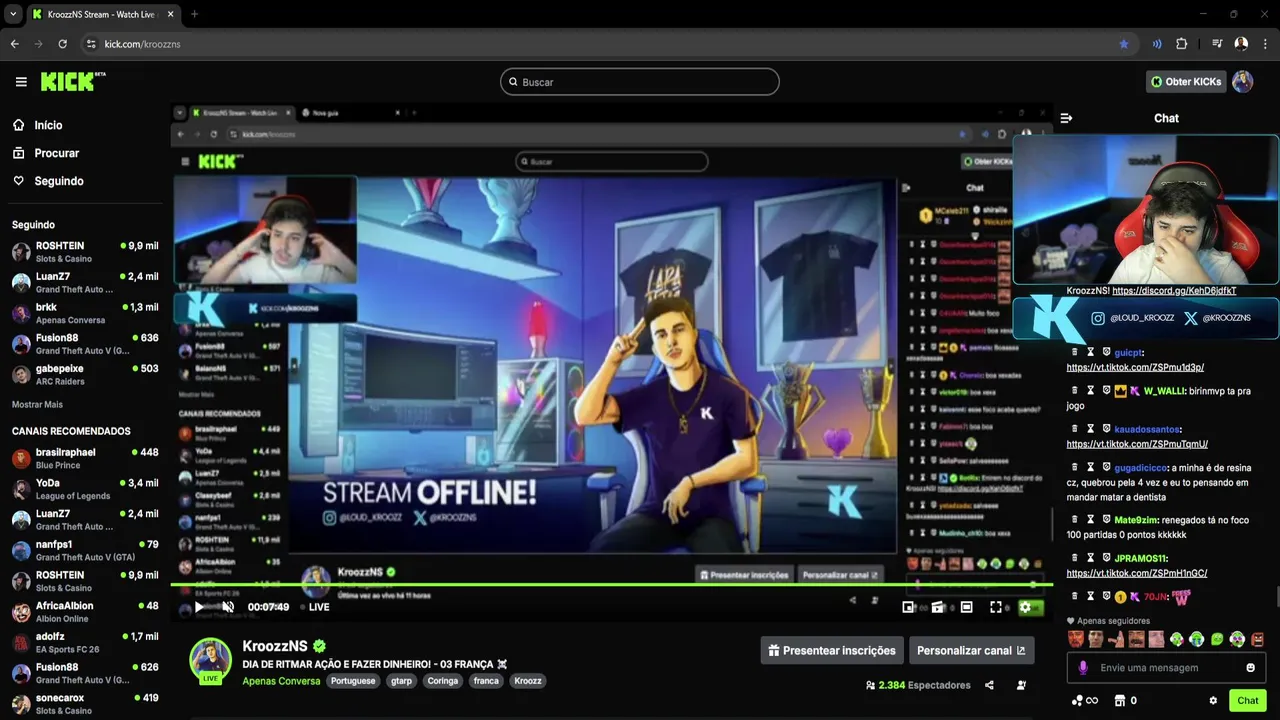Enter fullscreen mode
Viewport: 1280px width, 720px height.
pos(996,607)
